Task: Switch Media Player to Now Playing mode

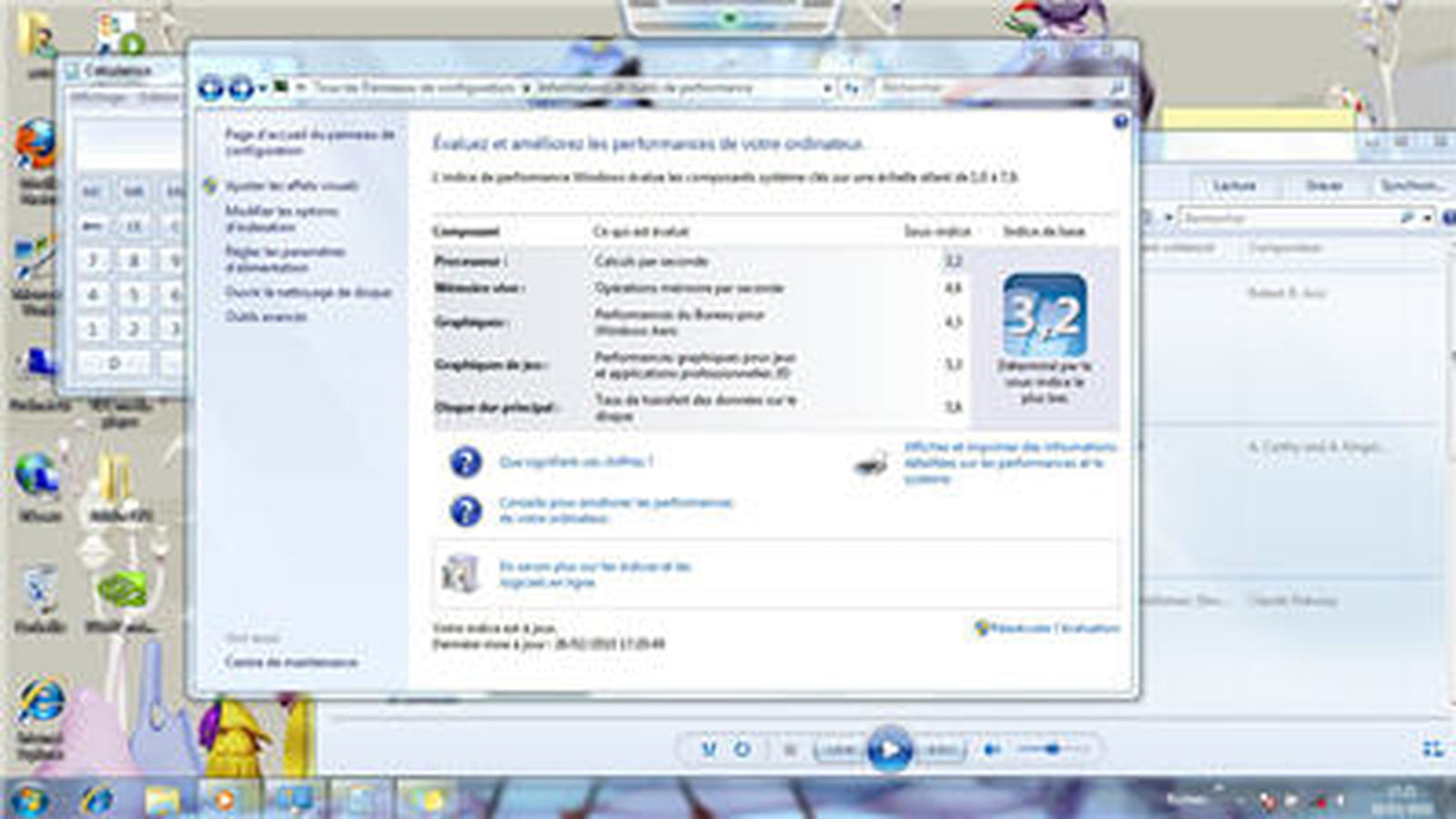Action: (x=1432, y=749)
